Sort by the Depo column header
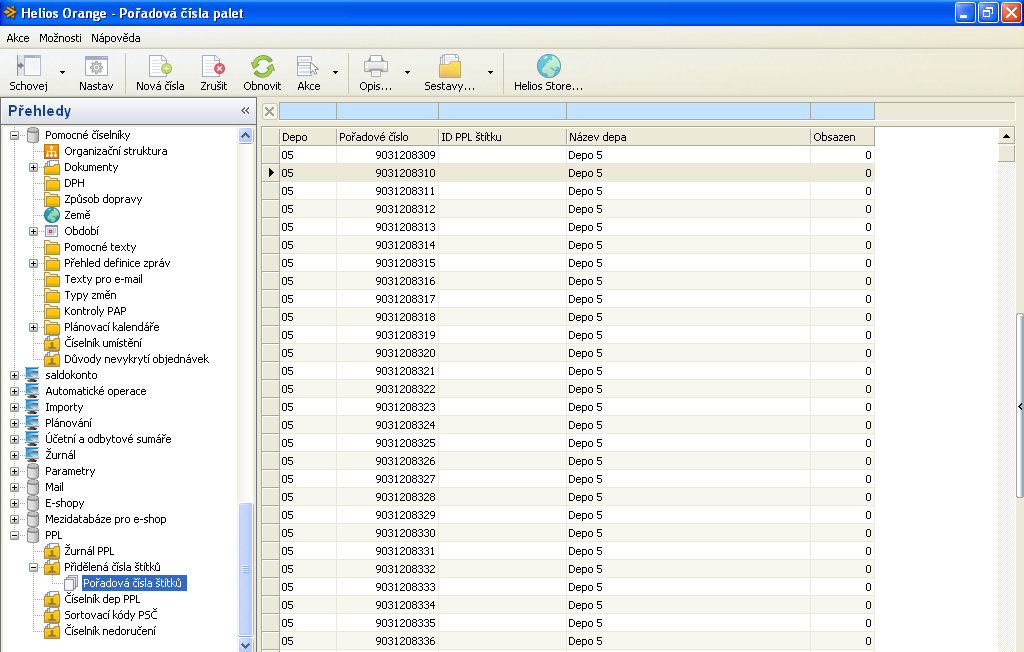Image resolution: width=1024 pixels, height=652 pixels. (308, 137)
